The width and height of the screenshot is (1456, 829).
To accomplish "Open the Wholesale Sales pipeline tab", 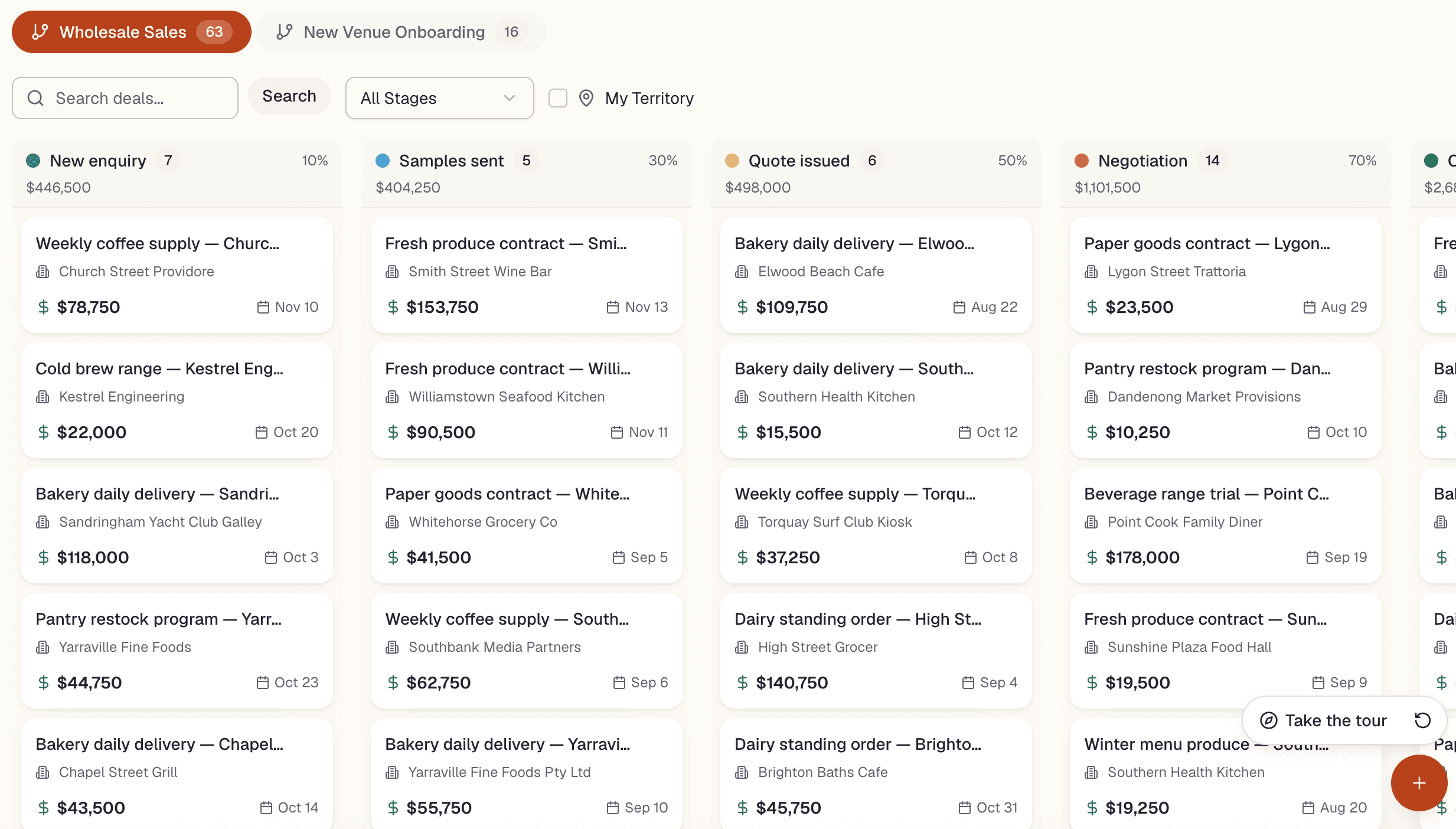I will pyautogui.click(x=131, y=32).
